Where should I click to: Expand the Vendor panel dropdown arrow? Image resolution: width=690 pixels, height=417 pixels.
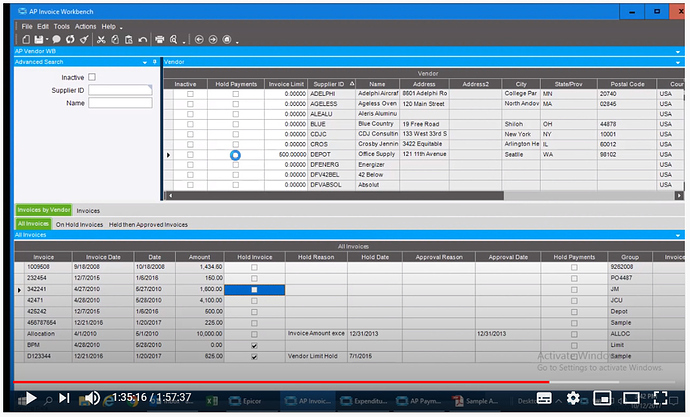(680, 62)
